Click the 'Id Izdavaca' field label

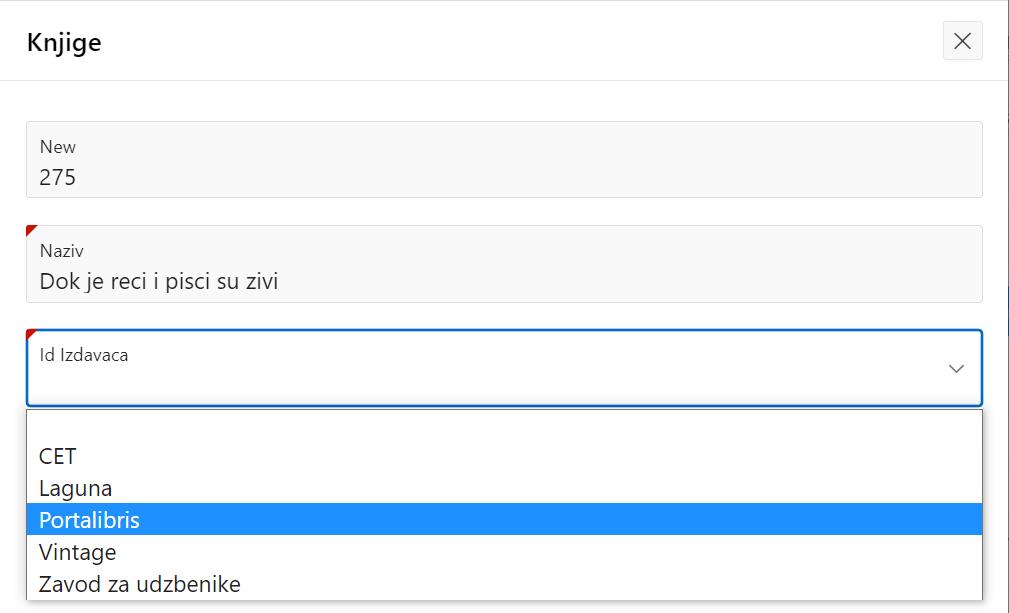tap(84, 354)
